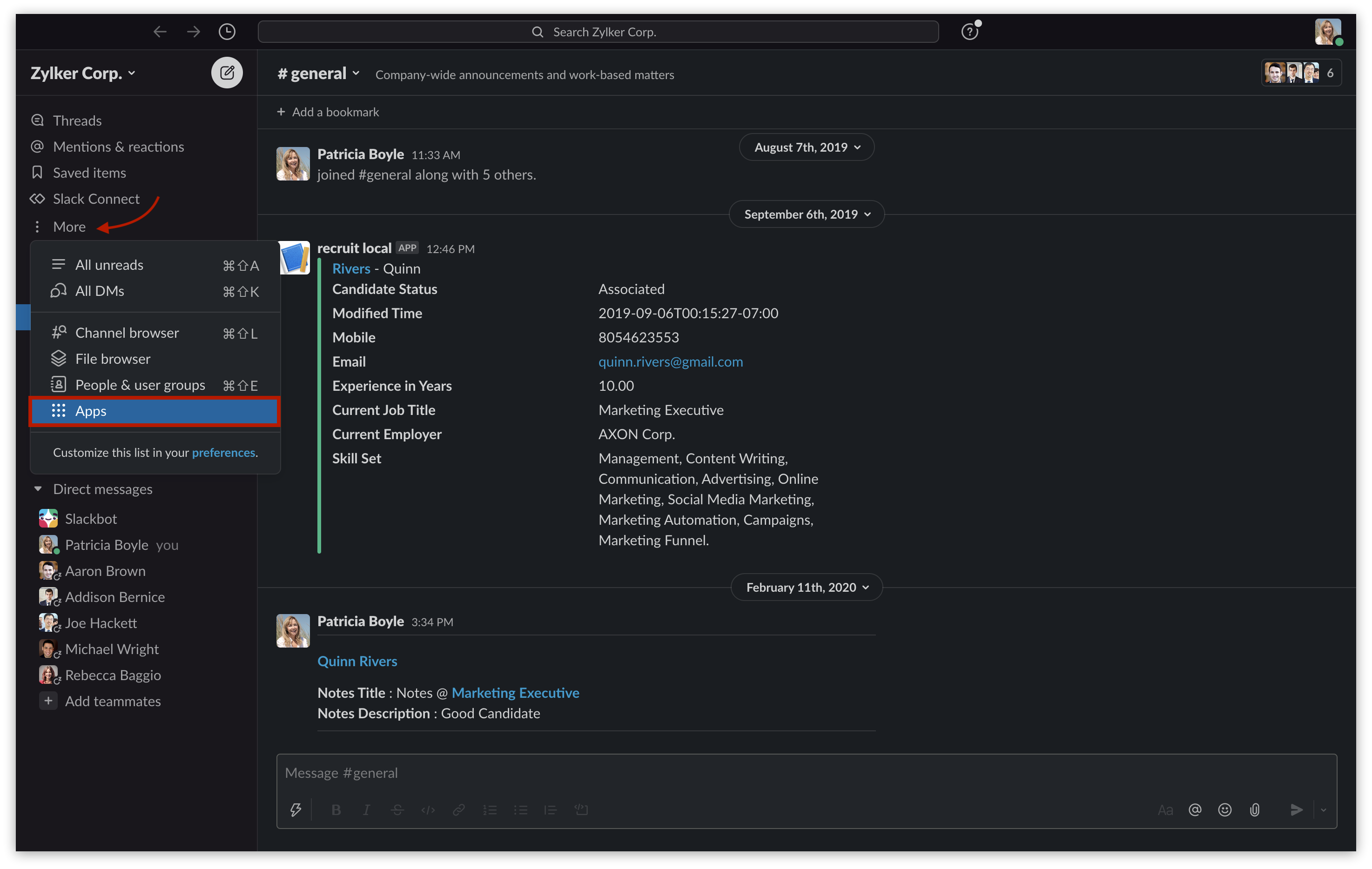The image size is (1372, 869).
Task: Open Aaron Brown direct message
Action: coord(105,571)
